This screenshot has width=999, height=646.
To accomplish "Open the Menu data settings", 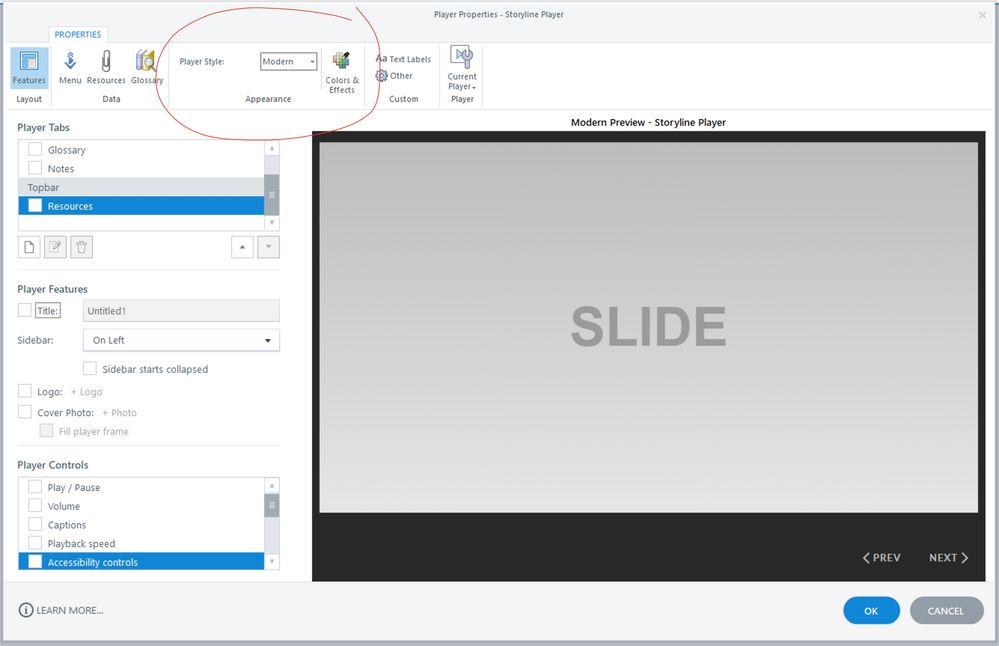I will coord(70,67).
